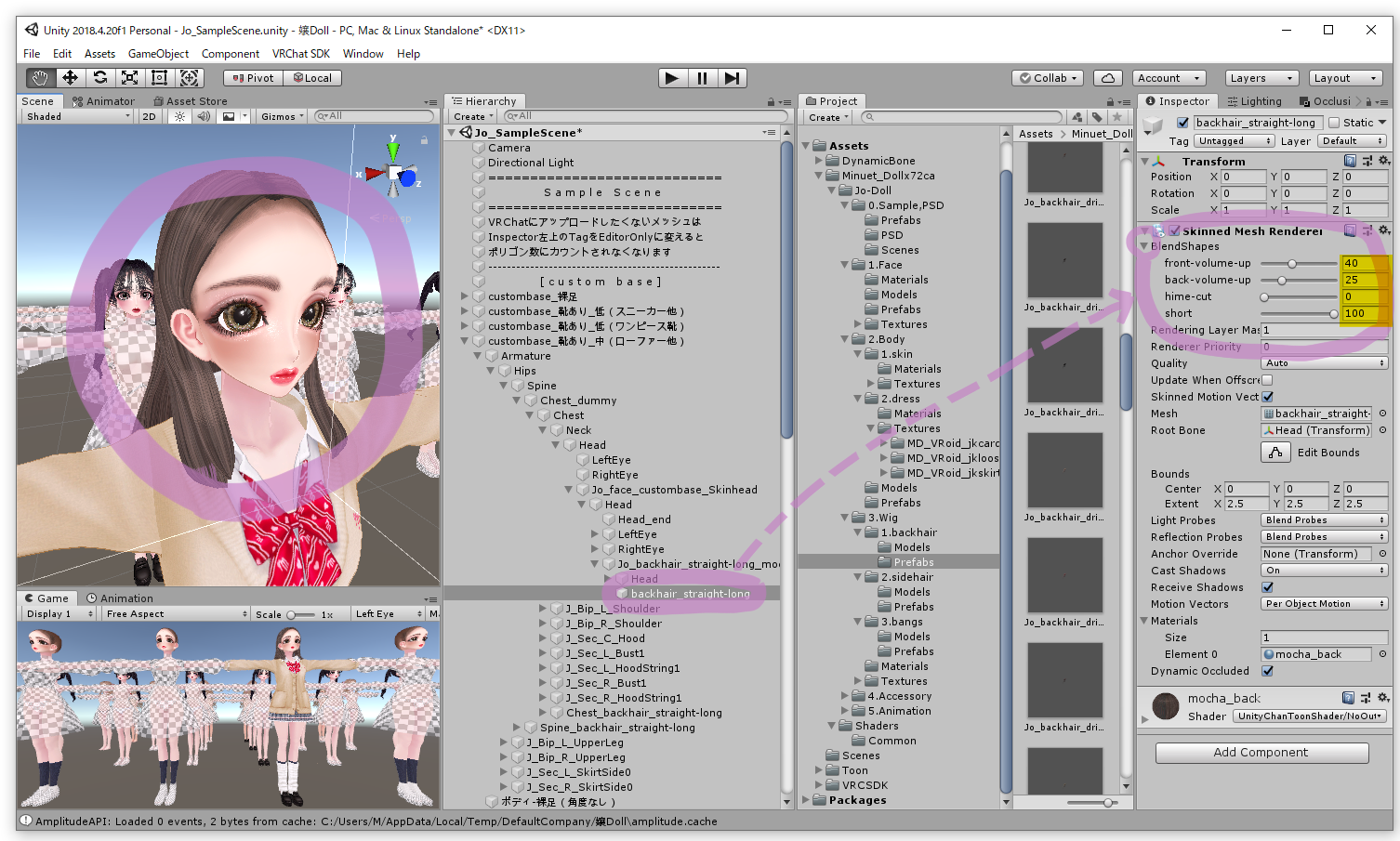Screen dimensions: 1400x841
Task: Open the Quality Auto dropdown
Action: [1325, 363]
